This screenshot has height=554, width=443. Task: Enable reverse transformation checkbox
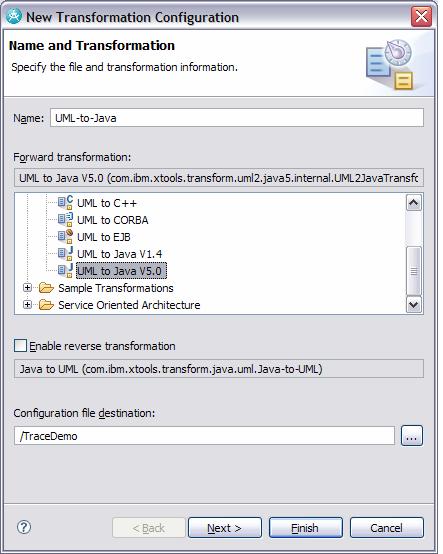click(x=20, y=346)
